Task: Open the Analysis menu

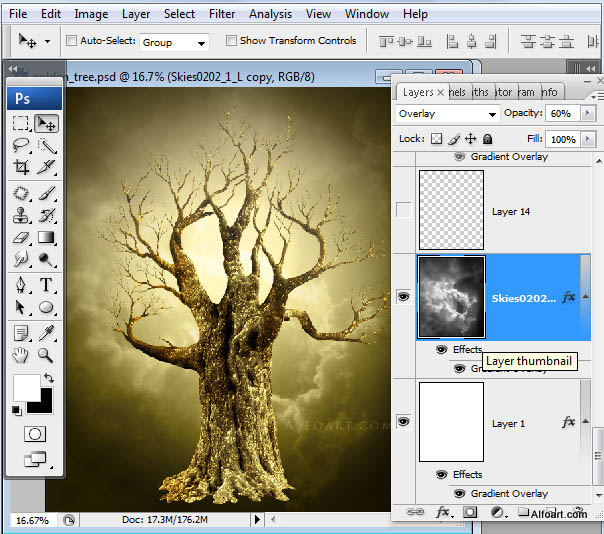Action: pyautogui.click(x=270, y=14)
